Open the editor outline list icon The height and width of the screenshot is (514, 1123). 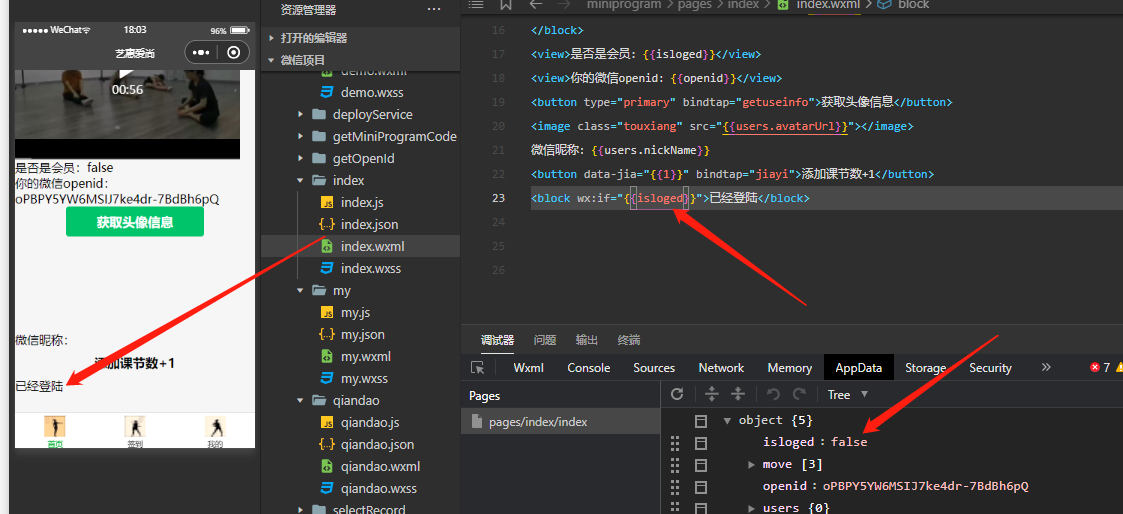tap(476, 4)
